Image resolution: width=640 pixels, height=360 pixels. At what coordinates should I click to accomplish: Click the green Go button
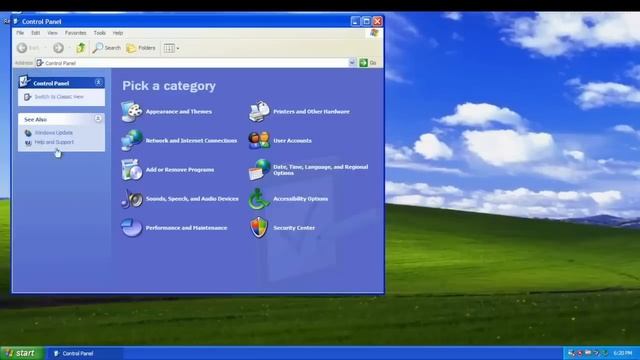click(x=368, y=62)
